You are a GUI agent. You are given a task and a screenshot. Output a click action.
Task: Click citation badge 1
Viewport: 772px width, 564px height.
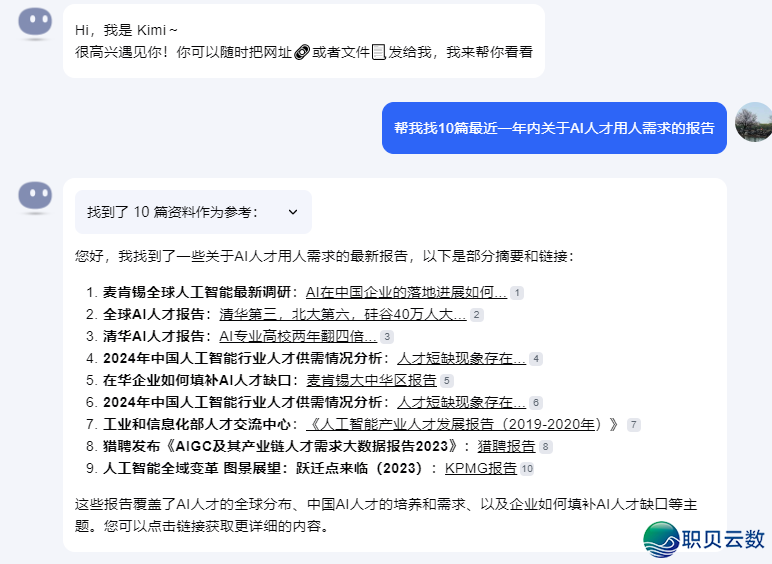[516, 293]
